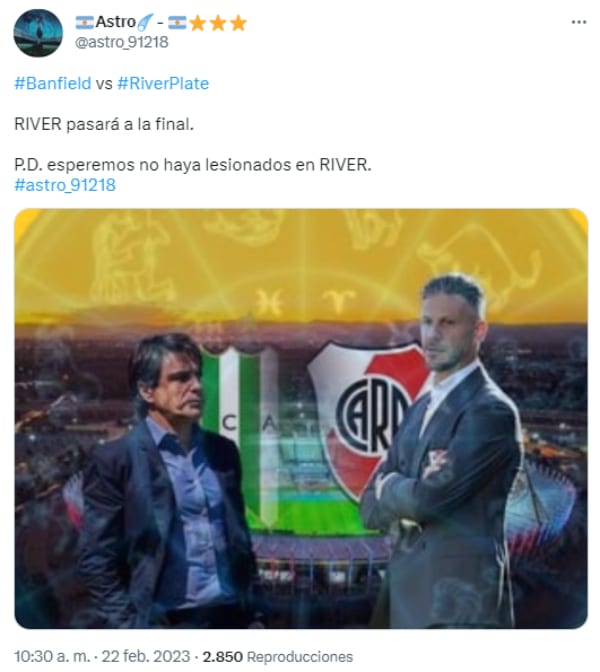The height and width of the screenshot is (672, 600).
Task: Open the Banfield vs River tweet image
Action: coord(301,419)
